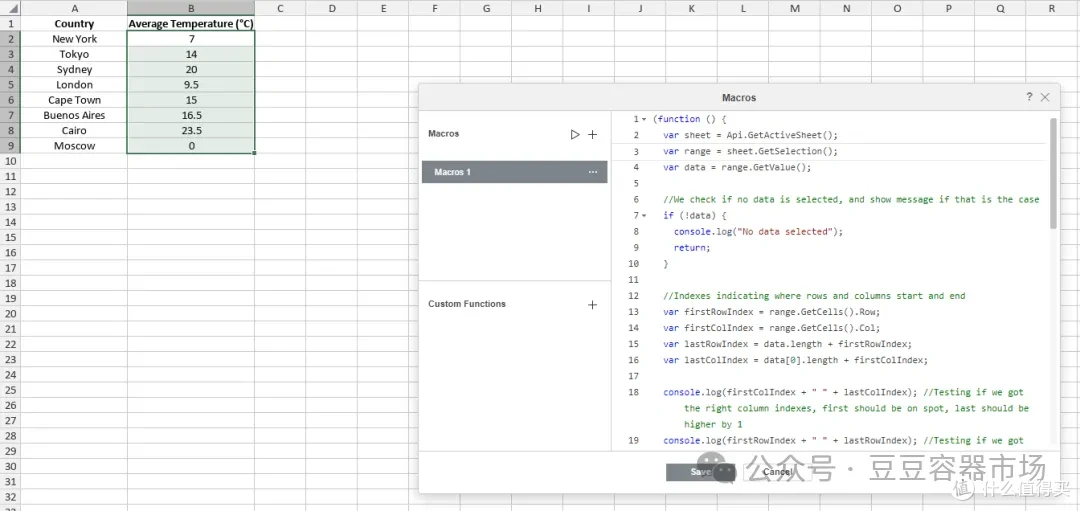Viewport: 1080px width, 511px height.
Task: Select row 32 header
Action: pyautogui.click(x=10, y=497)
